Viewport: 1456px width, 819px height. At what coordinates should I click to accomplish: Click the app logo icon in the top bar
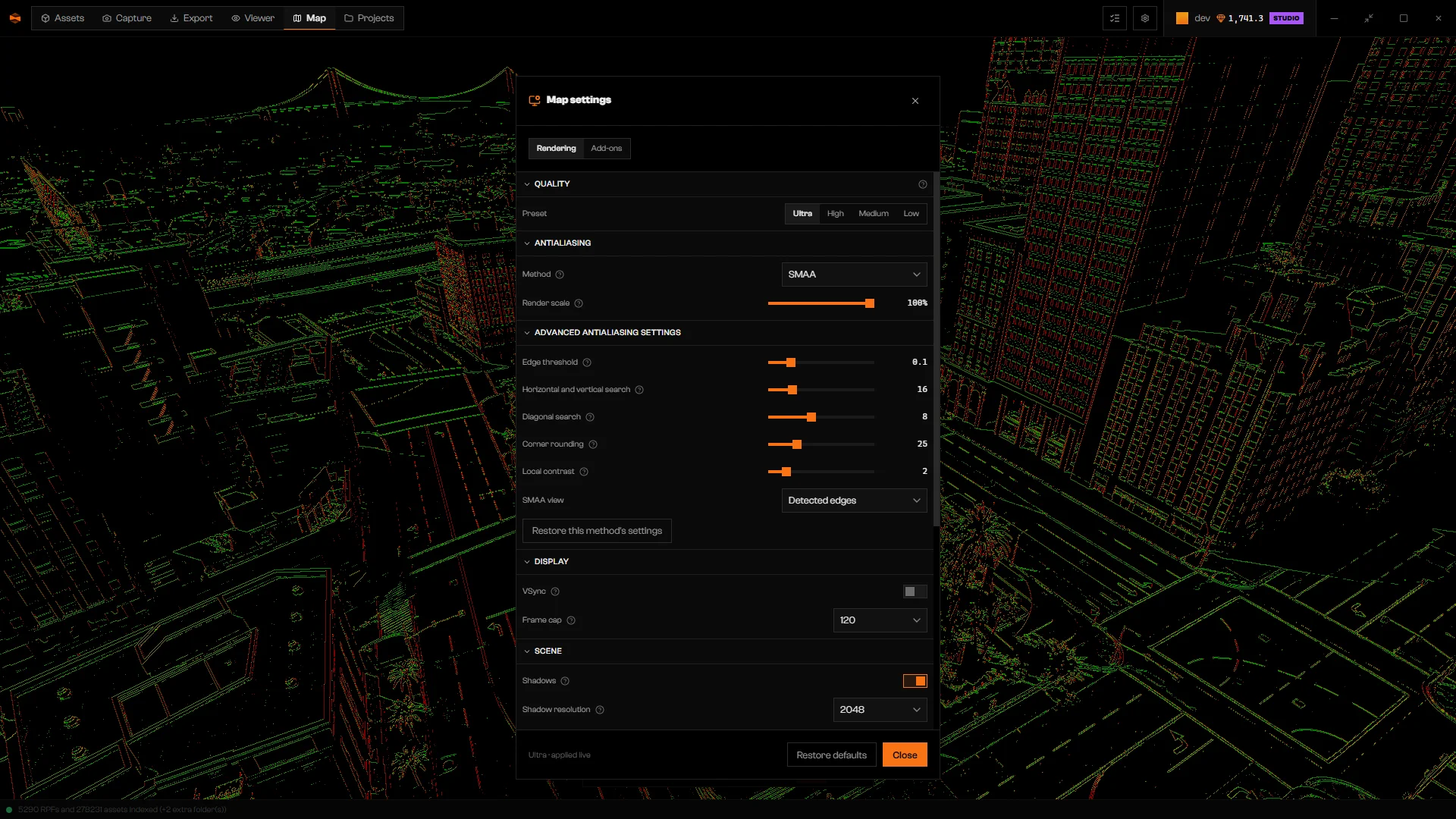(x=15, y=18)
